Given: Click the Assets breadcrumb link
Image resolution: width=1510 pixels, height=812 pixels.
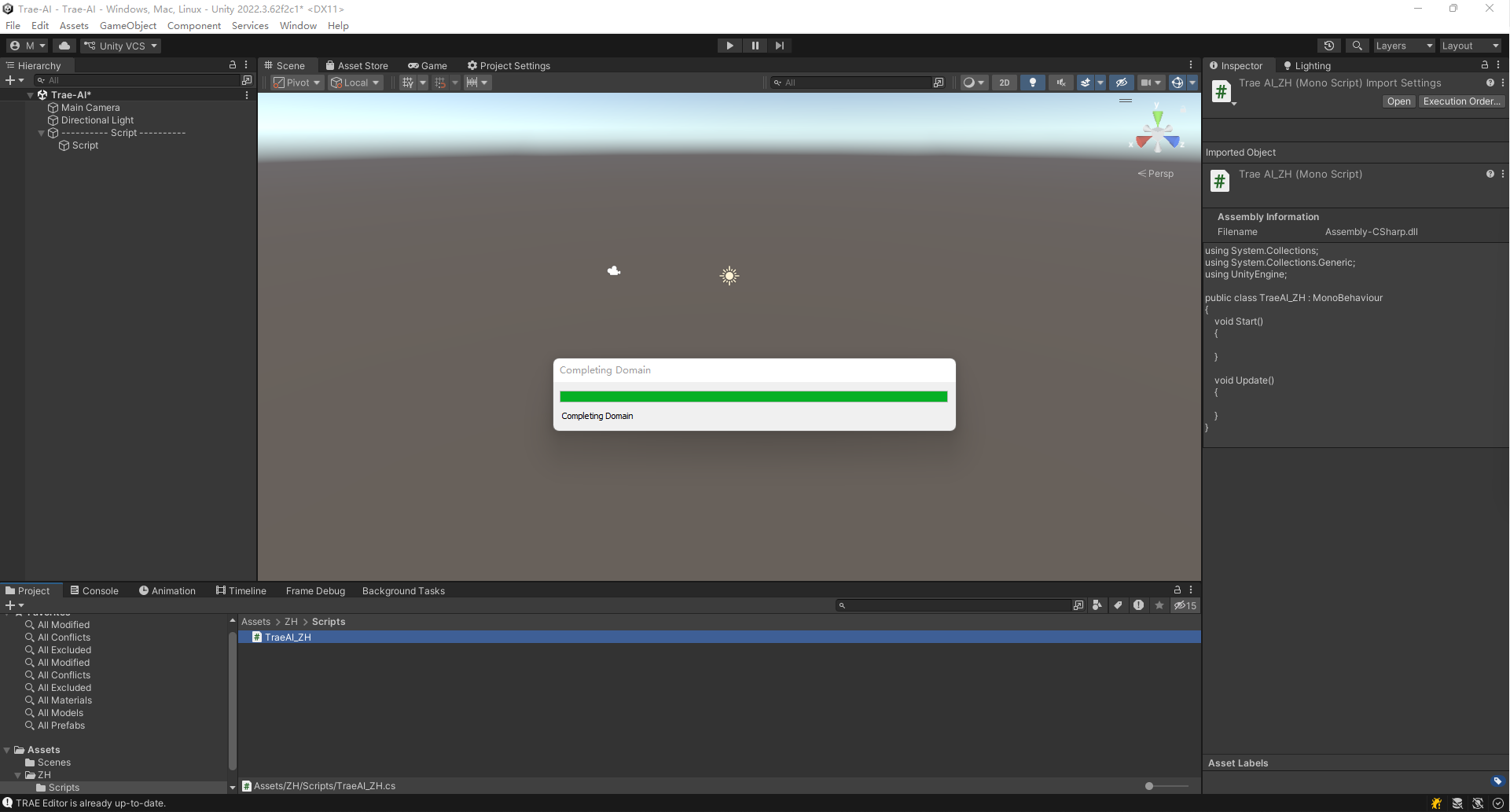Looking at the screenshot, I should pyautogui.click(x=255, y=622).
